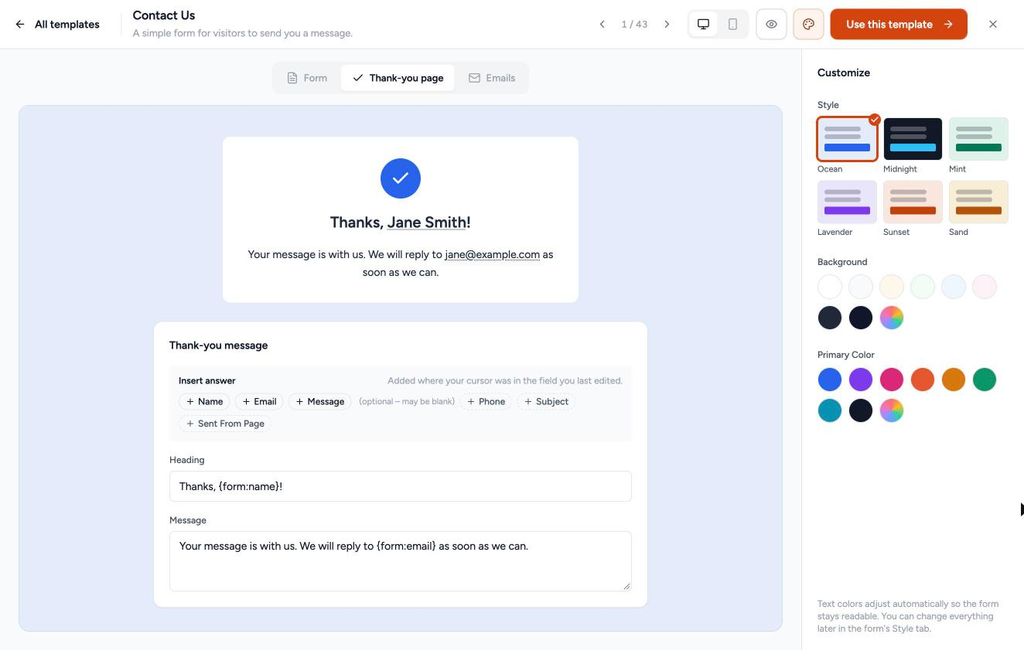Open the custom background color picker
This screenshot has height=650, width=1024.
click(891, 318)
